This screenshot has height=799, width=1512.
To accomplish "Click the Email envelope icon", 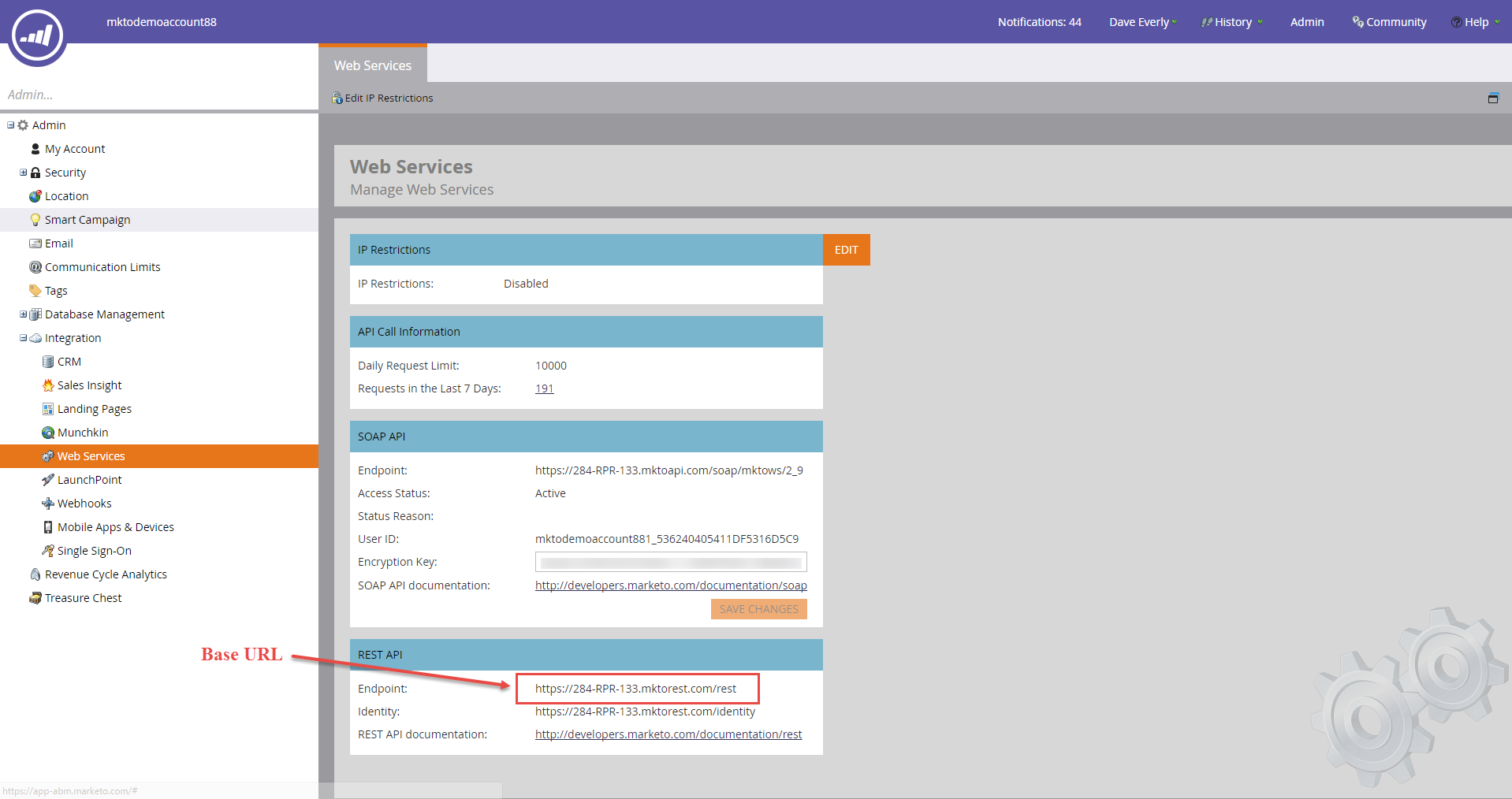I will [x=35, y=243].
